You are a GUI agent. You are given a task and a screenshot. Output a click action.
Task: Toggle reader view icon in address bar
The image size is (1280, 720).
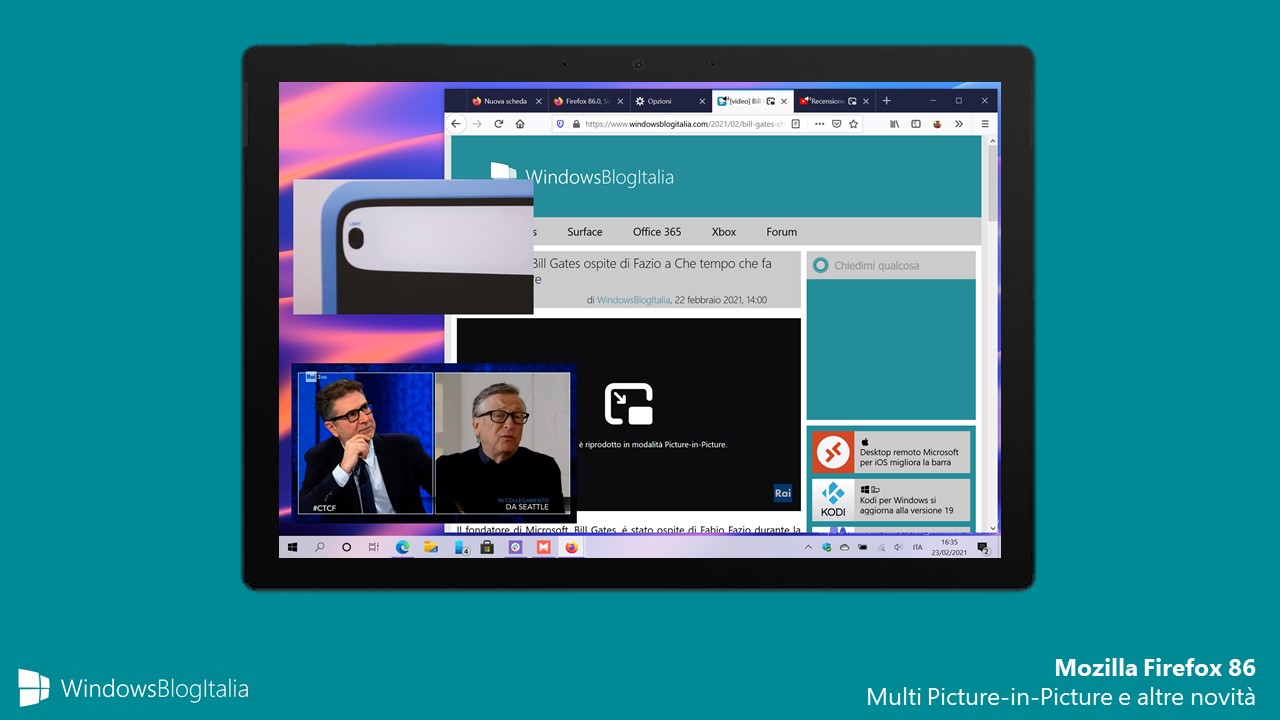(x=795, y=124)
